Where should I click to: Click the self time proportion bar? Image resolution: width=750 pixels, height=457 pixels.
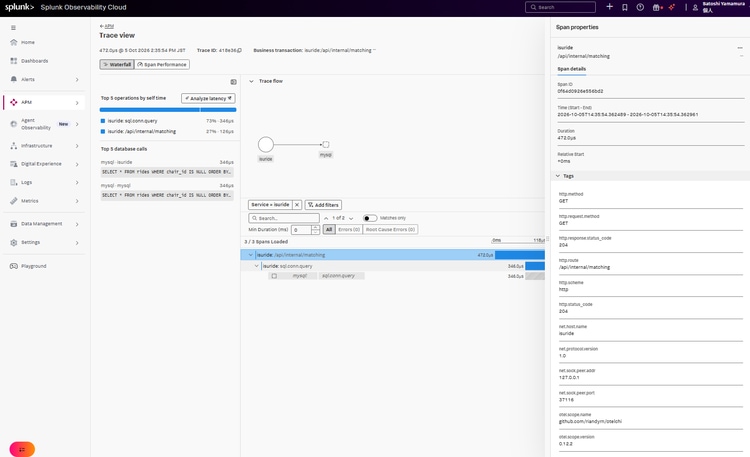[168, 110]
